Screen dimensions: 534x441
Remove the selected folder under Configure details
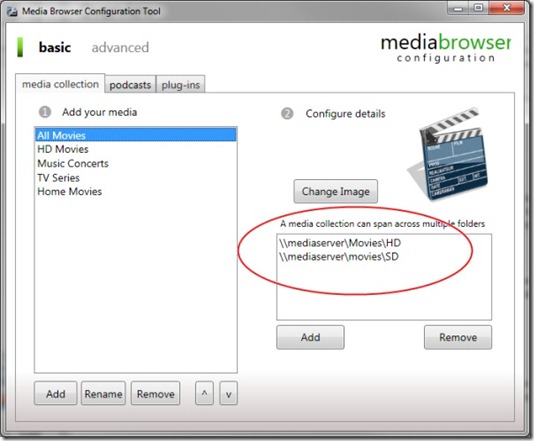pyautogui.click(x=458, y=337)
